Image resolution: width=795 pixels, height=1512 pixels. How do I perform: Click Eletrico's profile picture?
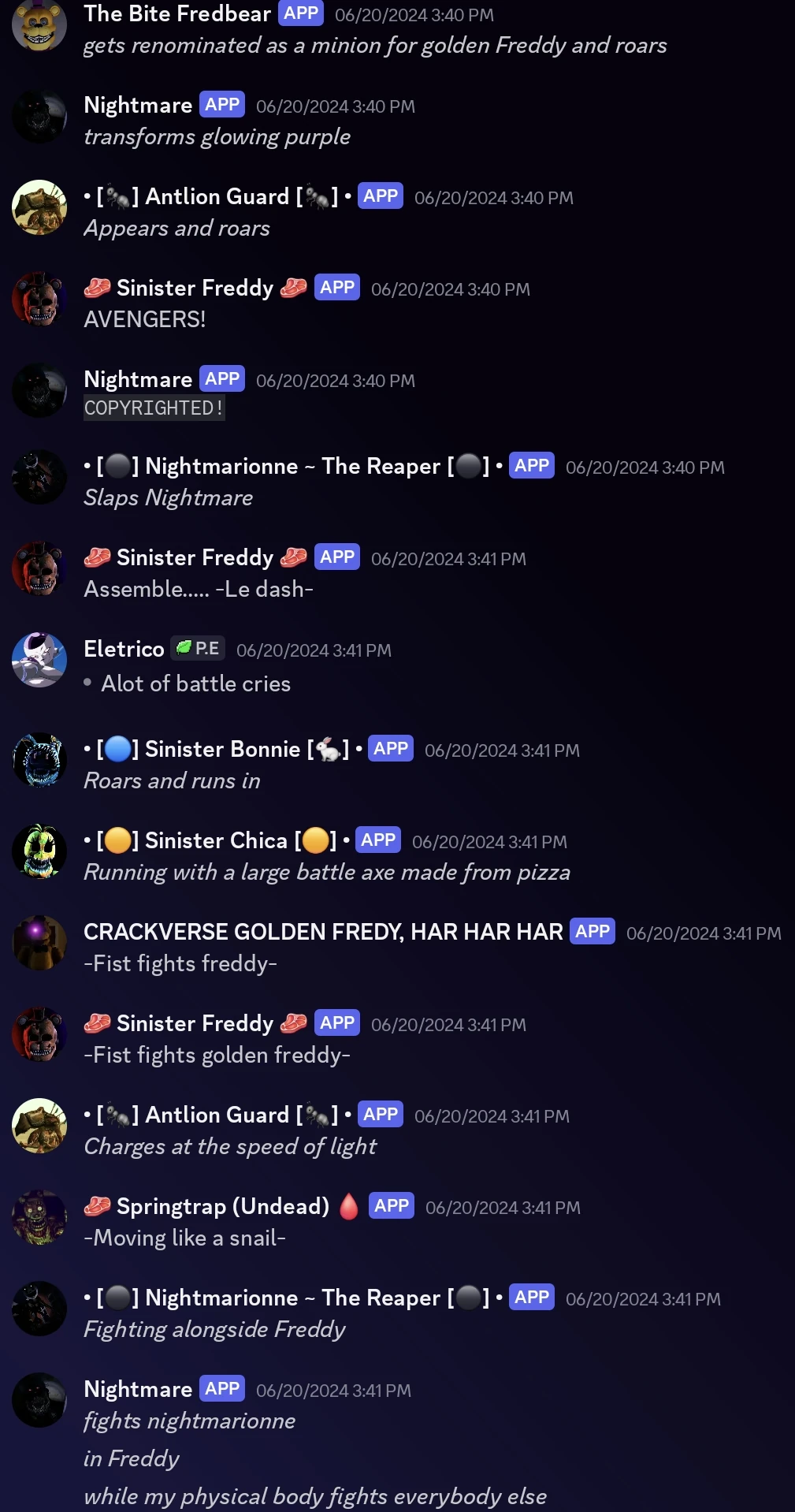[x=39, y=660]
